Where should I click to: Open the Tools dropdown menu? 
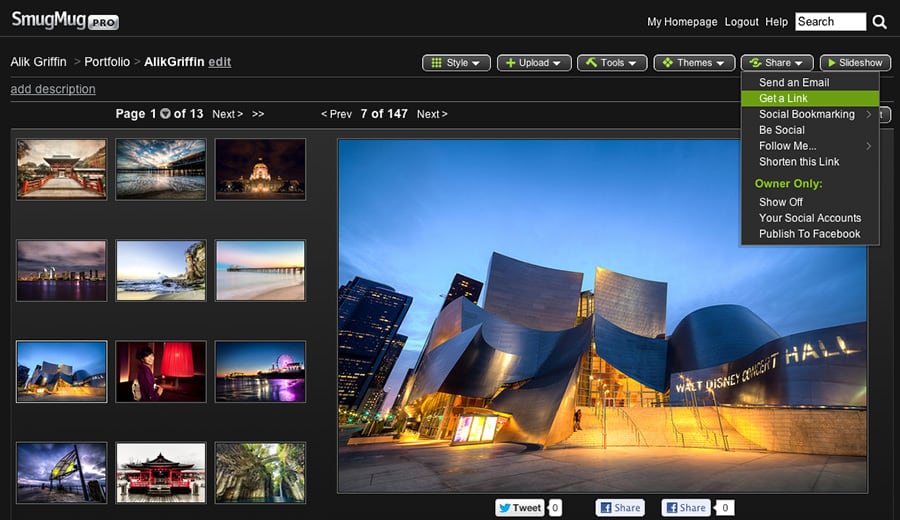pos(612,63)
